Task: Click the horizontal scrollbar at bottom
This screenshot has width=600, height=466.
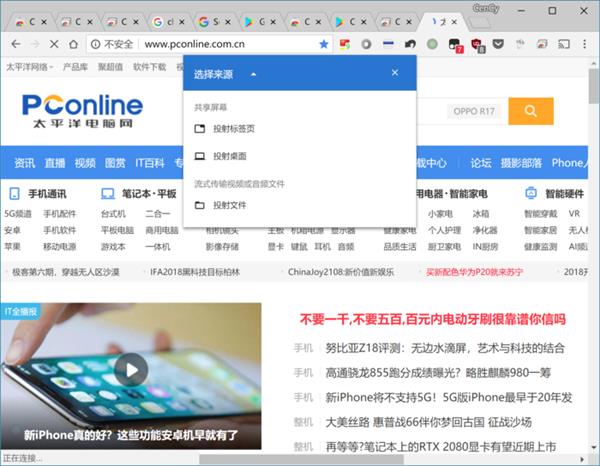Action: coord(301,459)
